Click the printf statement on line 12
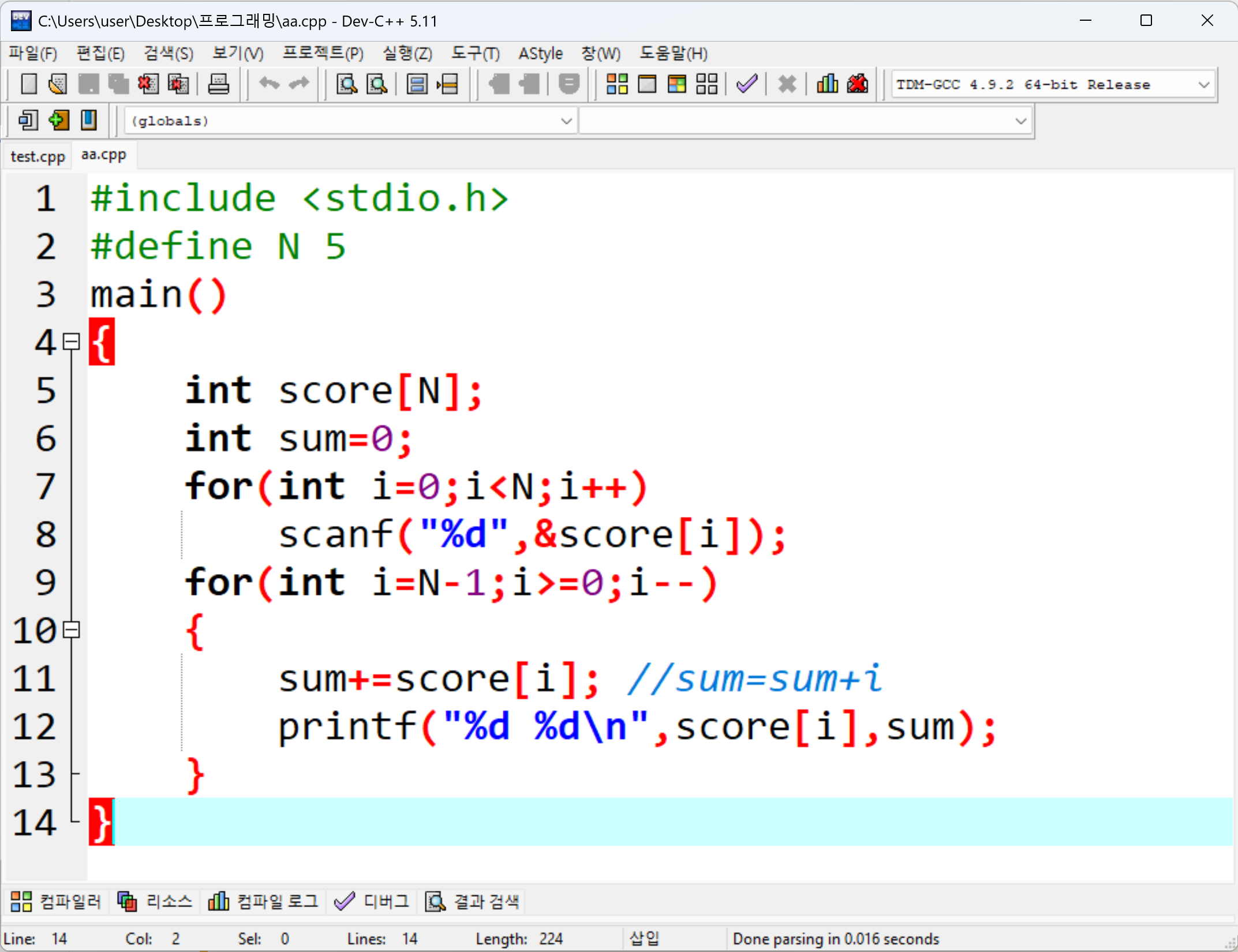This screenshot has width=1238, height=952. pyautogui.click(x=637, y=726)
